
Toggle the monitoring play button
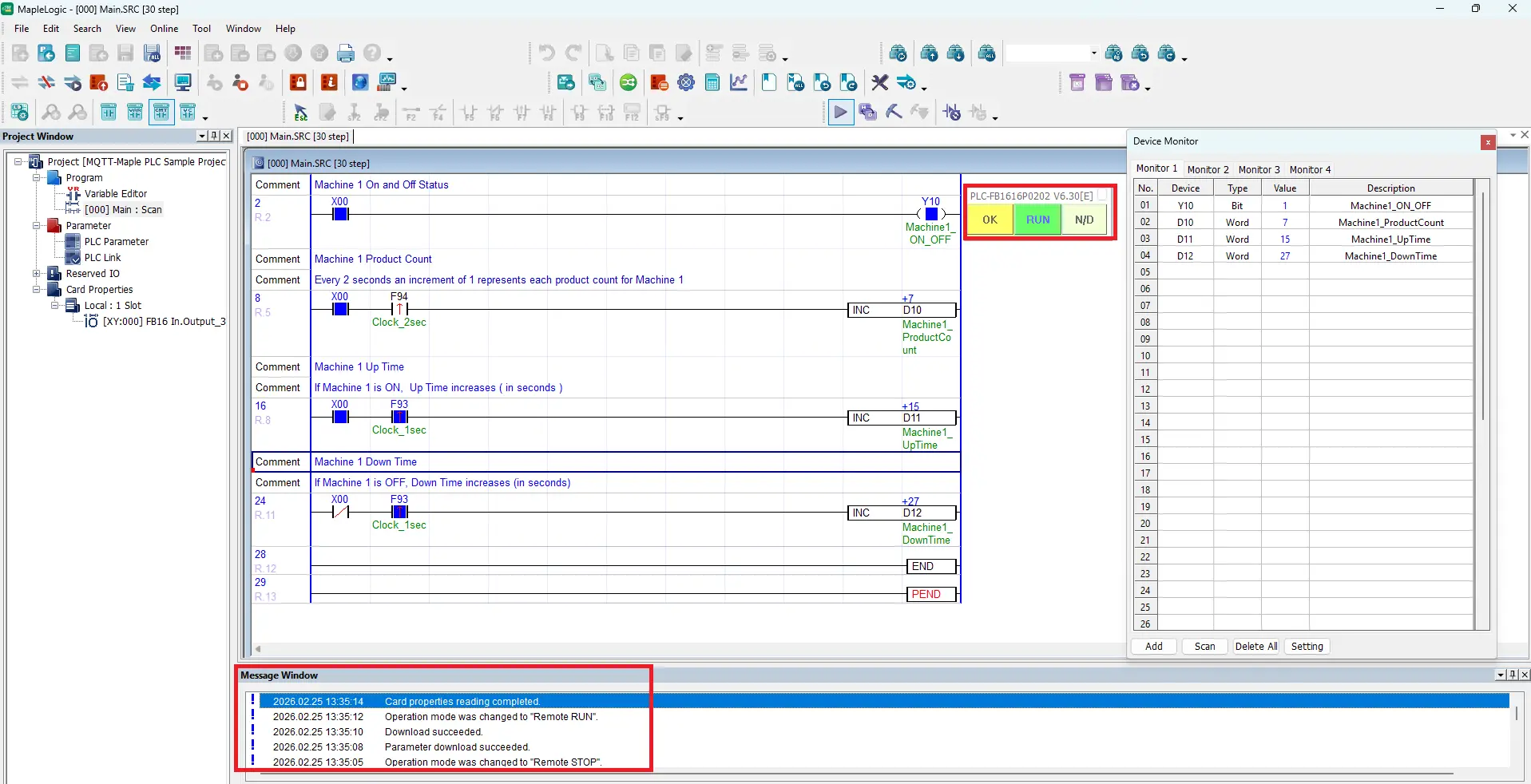(840, 113)
